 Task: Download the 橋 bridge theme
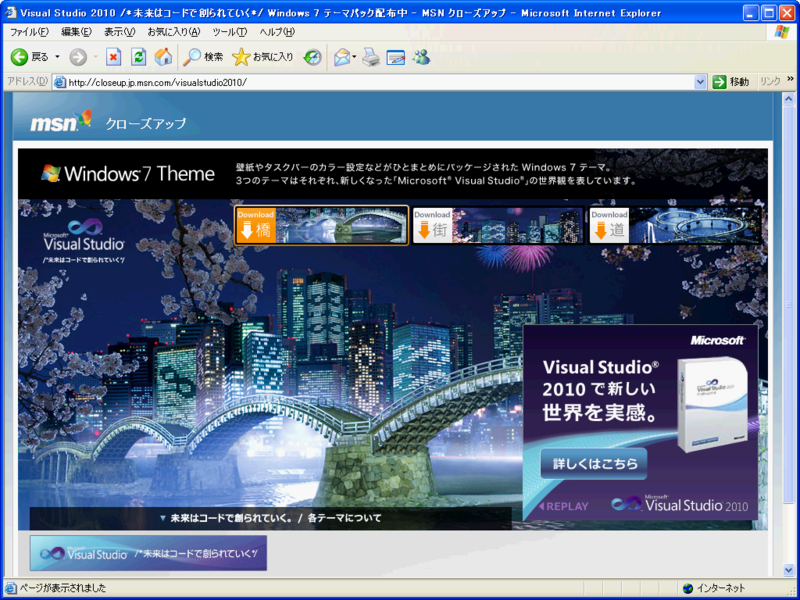coord(321,226)
